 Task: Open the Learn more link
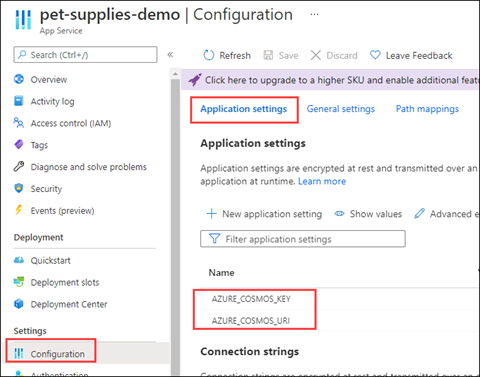(x=322, y=181)
